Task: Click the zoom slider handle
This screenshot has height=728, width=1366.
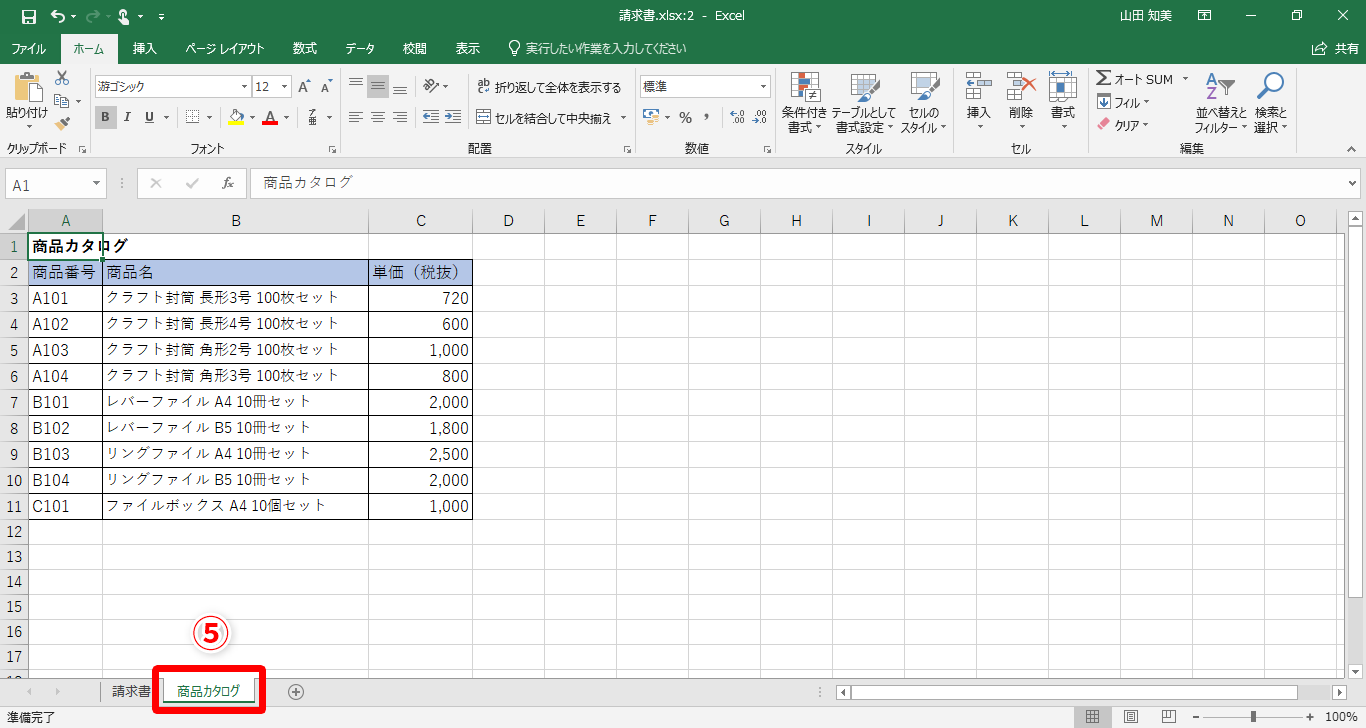Action: pos(1252,717)
